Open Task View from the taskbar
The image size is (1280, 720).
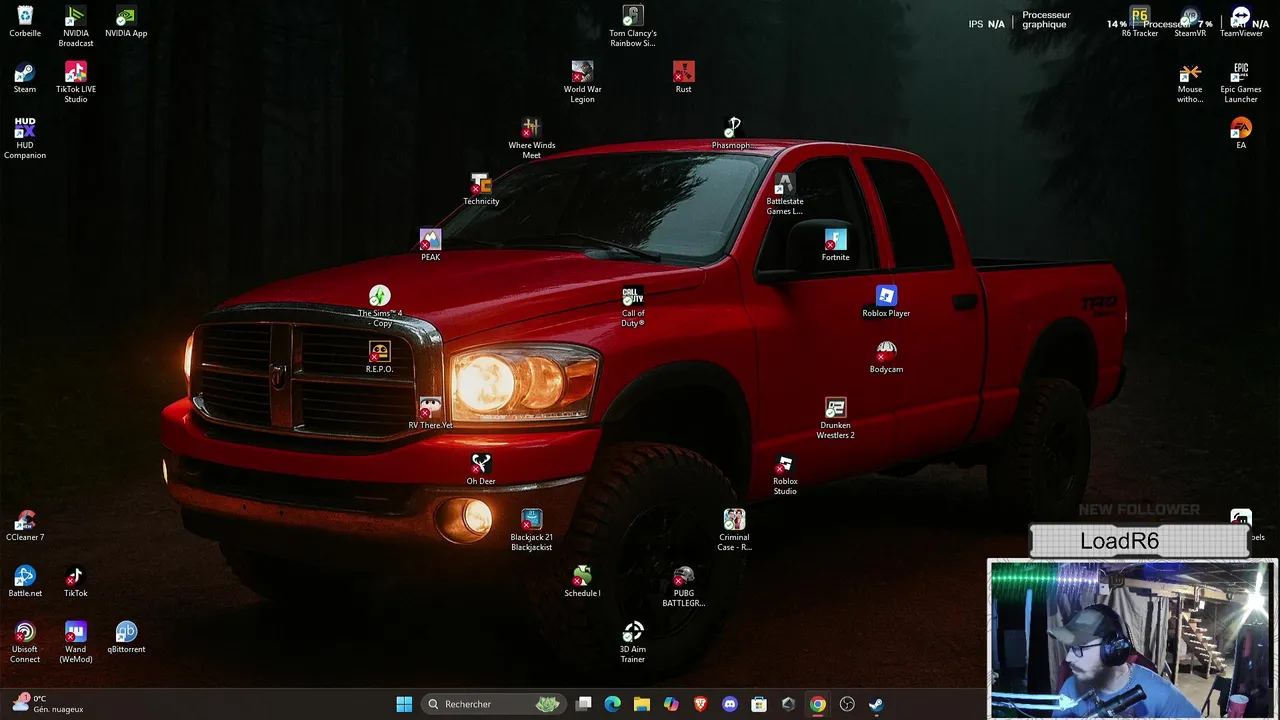tap(584, 704)
